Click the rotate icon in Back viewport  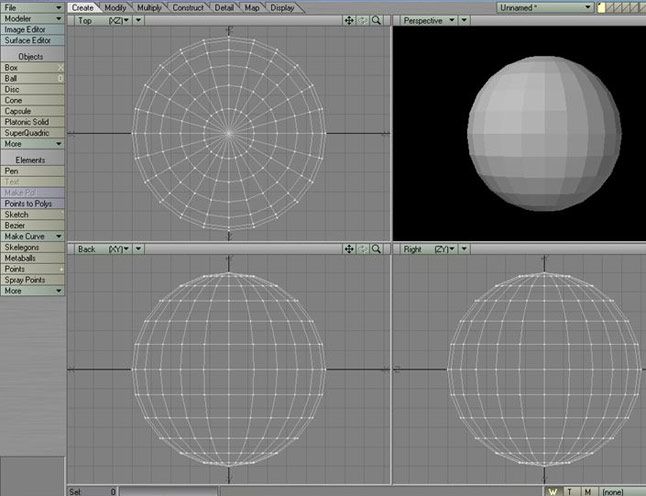(363, 249)
